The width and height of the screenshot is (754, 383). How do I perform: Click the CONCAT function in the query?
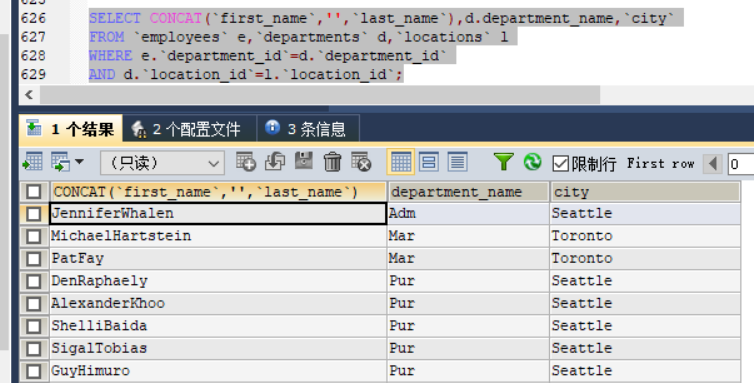pyautogui.click(x=176, y=18)
